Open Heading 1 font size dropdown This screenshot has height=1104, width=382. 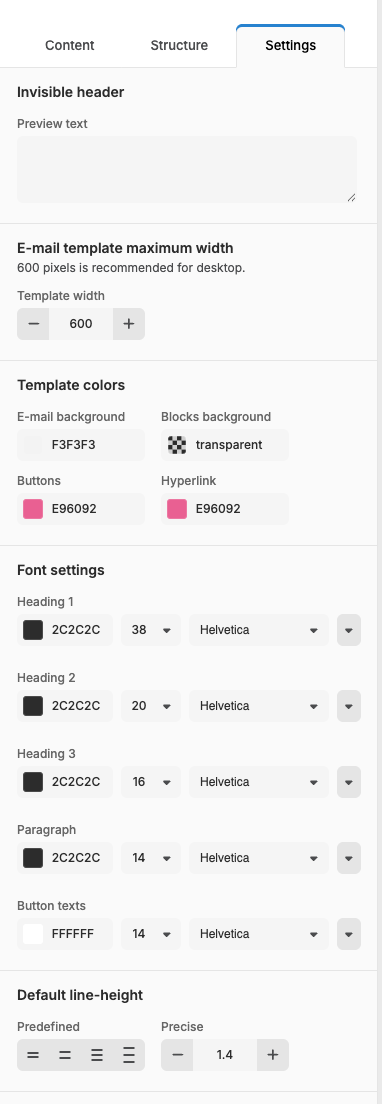pyautogui.click(x=151, y=629)
